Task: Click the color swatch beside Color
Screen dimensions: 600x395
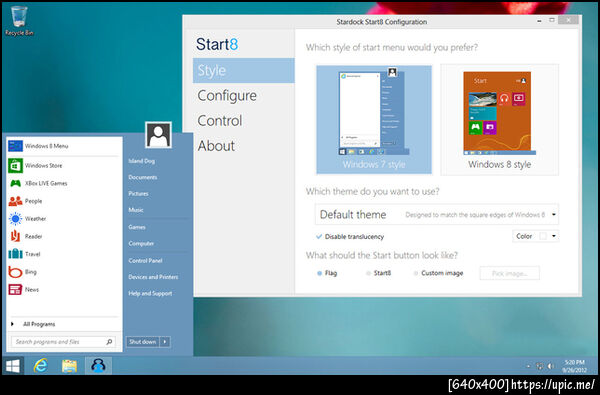Action: pos(543,236)
